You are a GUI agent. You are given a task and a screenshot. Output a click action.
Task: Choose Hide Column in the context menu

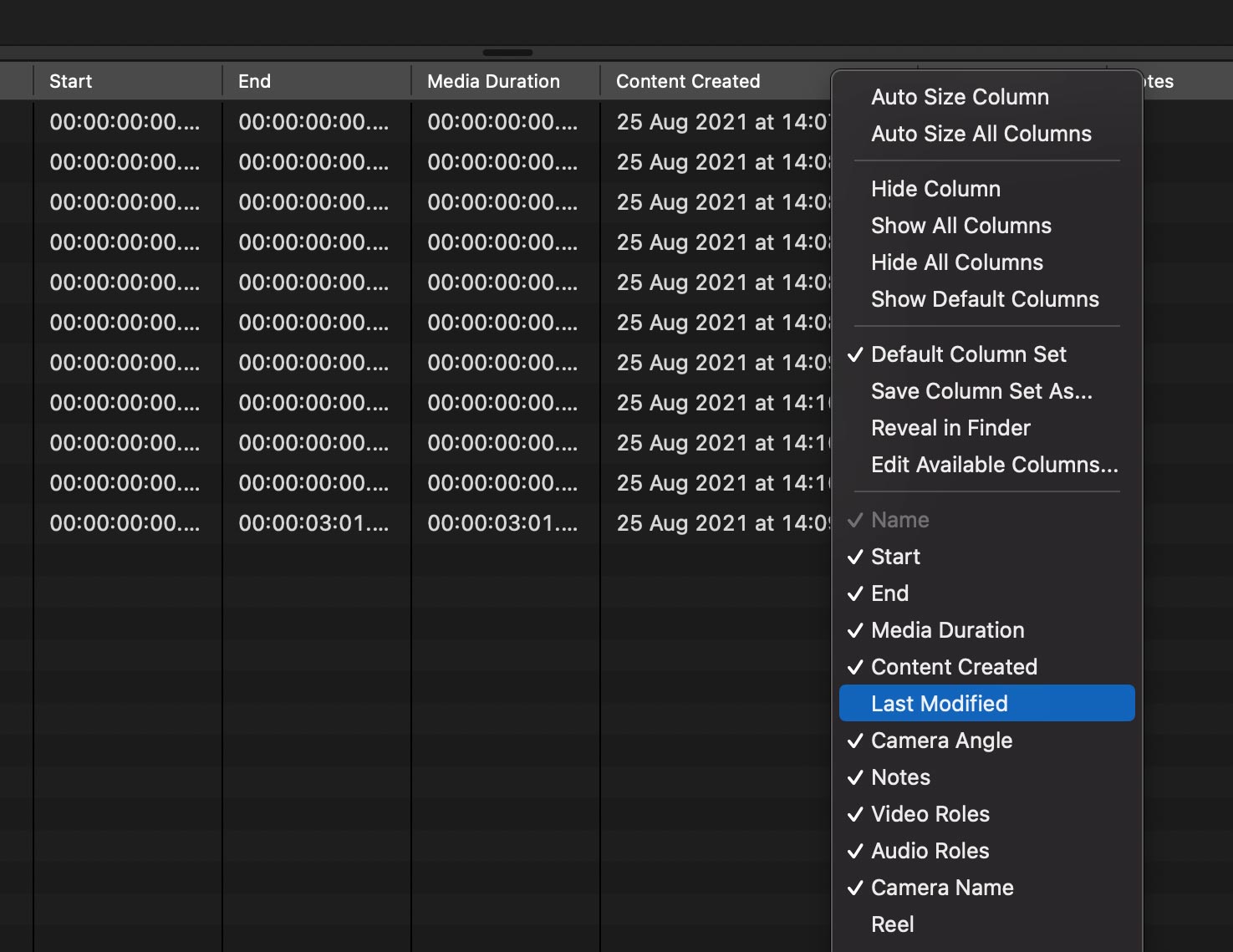point(986,189)
